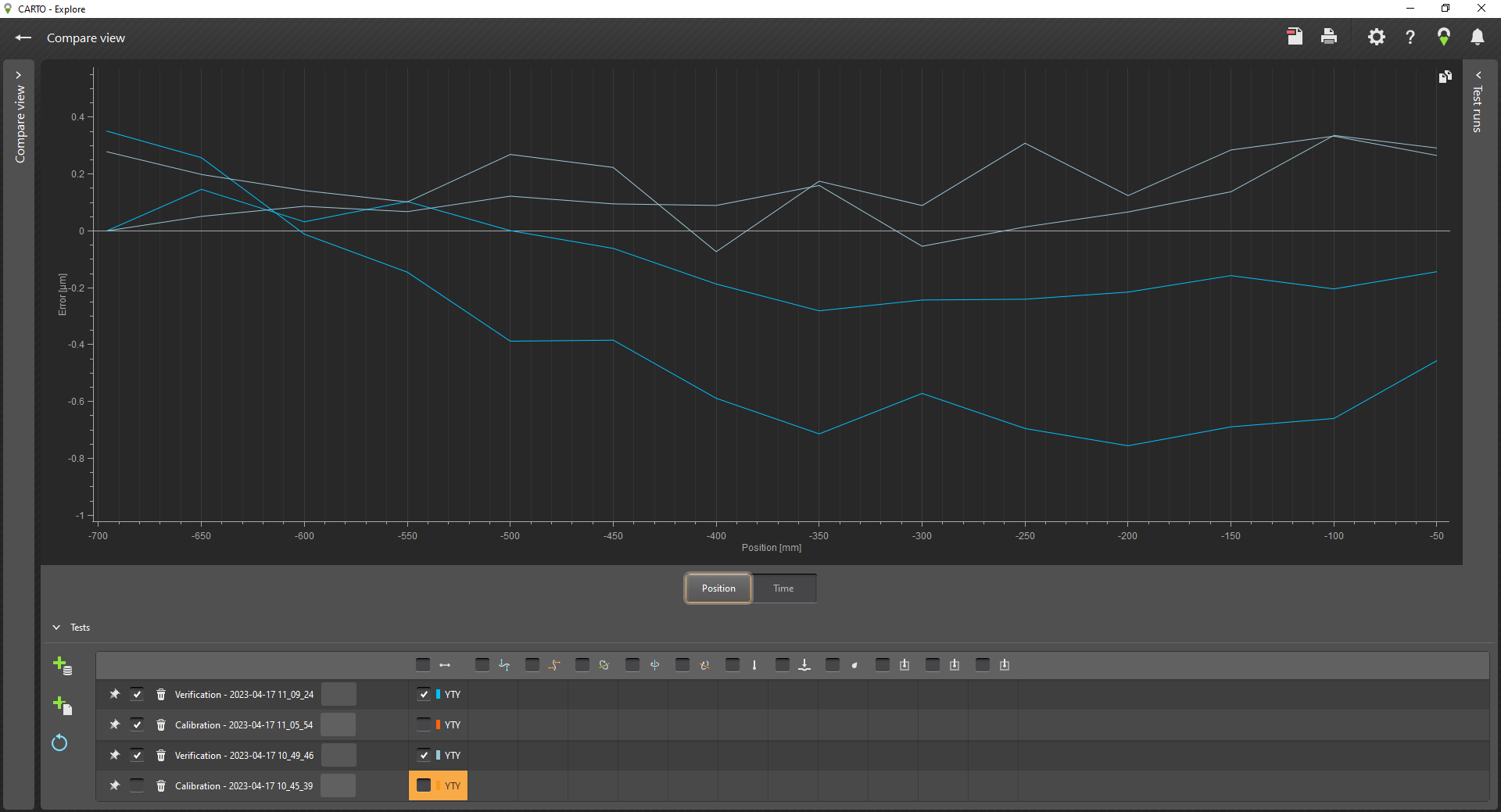
Task: Click the add test from database icon
Action: point(63,666)
